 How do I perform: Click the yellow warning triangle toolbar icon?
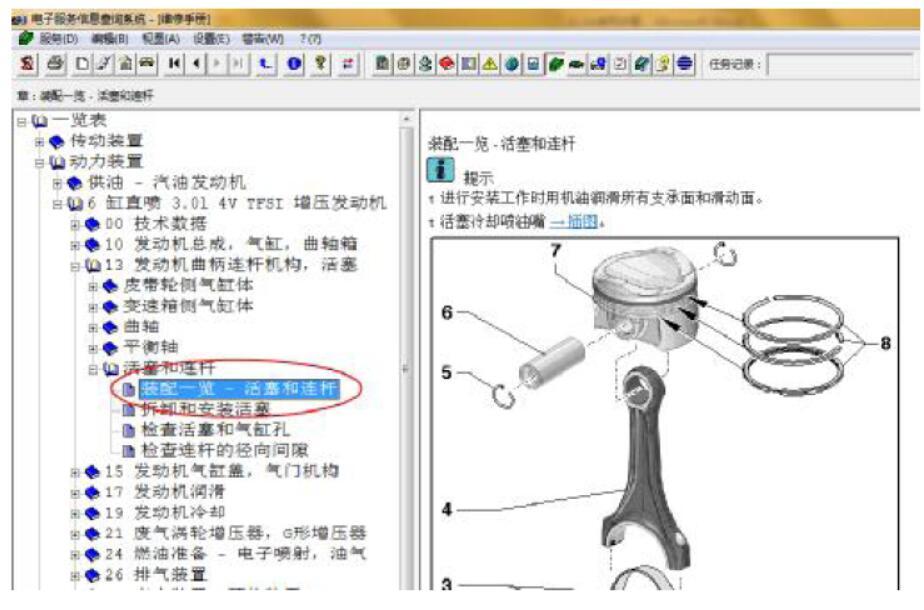(x=490, y=64)
